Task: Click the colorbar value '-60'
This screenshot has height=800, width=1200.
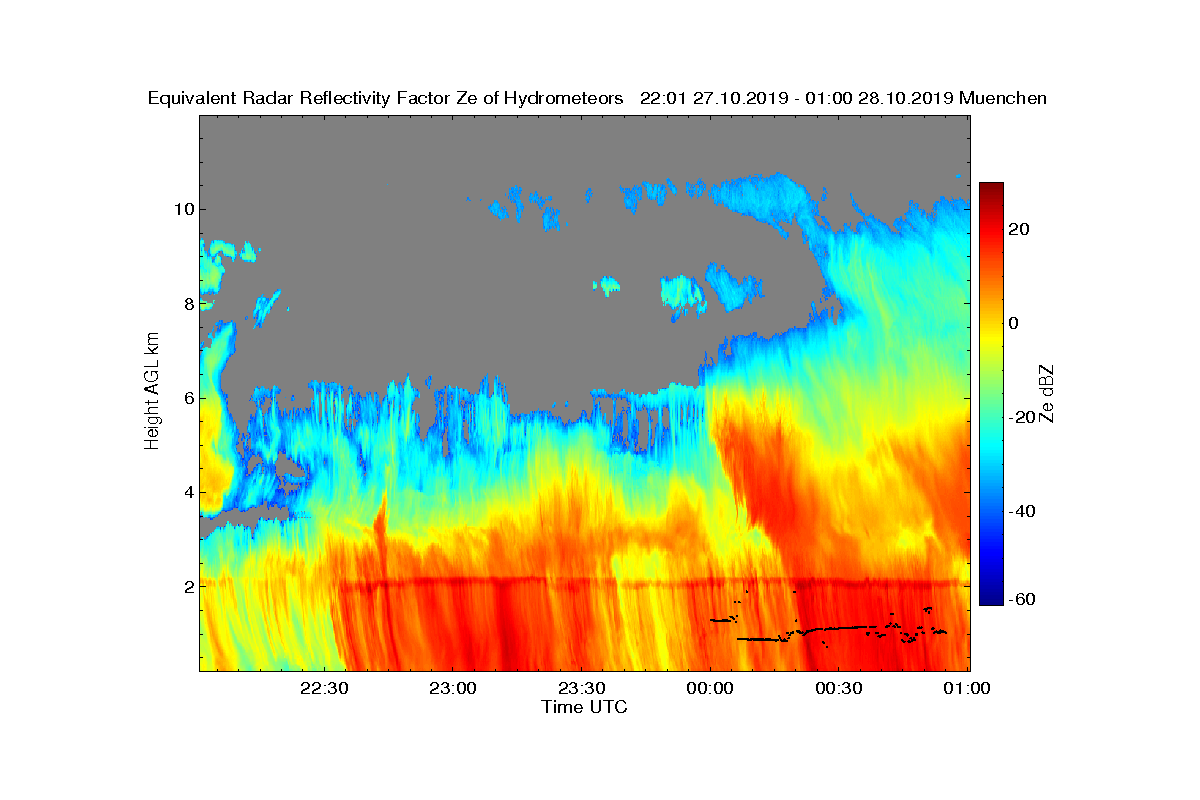Action: point(1023,599)
